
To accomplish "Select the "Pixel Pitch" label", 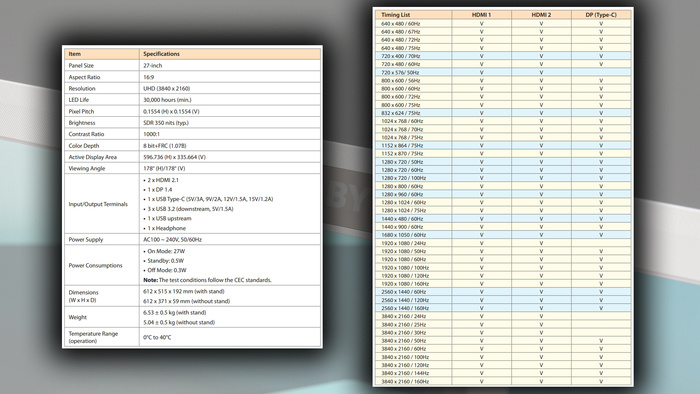I will coord(81,112).
